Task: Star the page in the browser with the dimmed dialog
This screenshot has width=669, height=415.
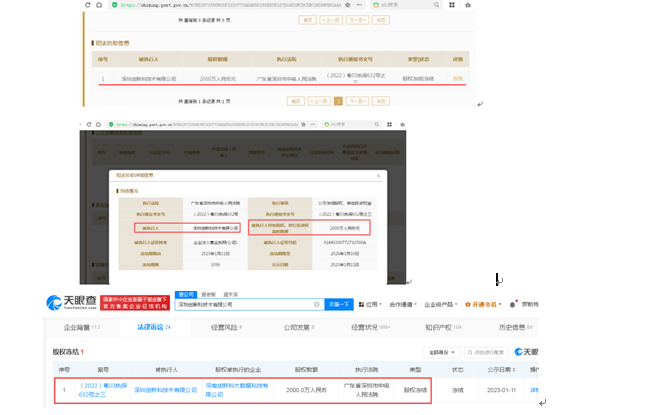Action: pos(303,125)
